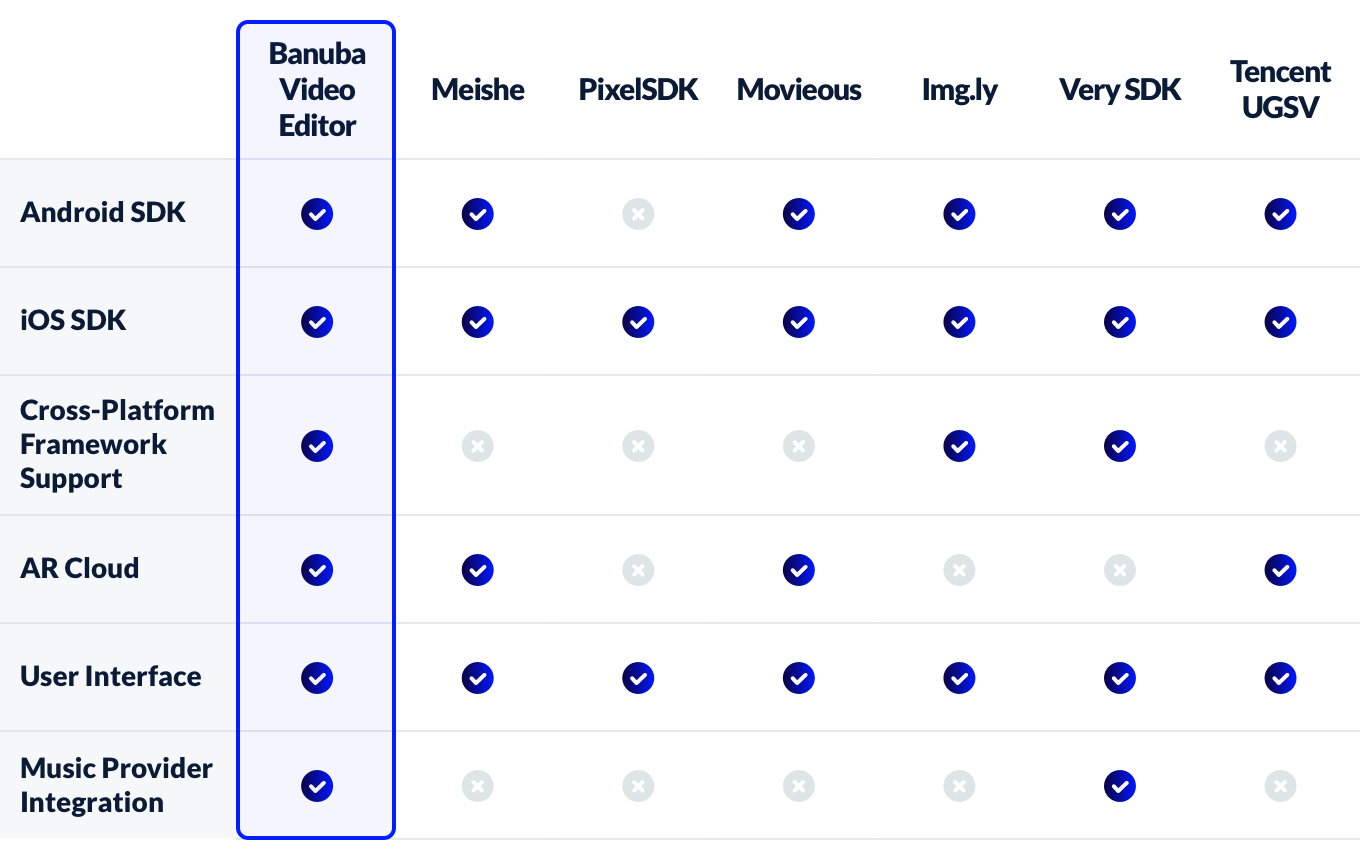1360x862 pixels.
Task: Click the Very SDK AR Cloud cross icon
Action: pos(1120,570)
